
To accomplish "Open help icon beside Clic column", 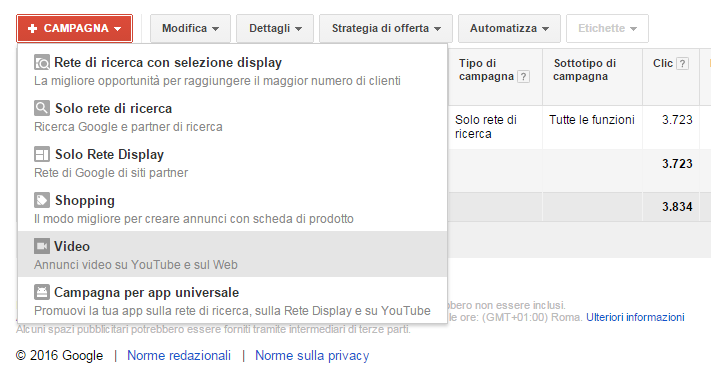I will [x=682, y=63].
